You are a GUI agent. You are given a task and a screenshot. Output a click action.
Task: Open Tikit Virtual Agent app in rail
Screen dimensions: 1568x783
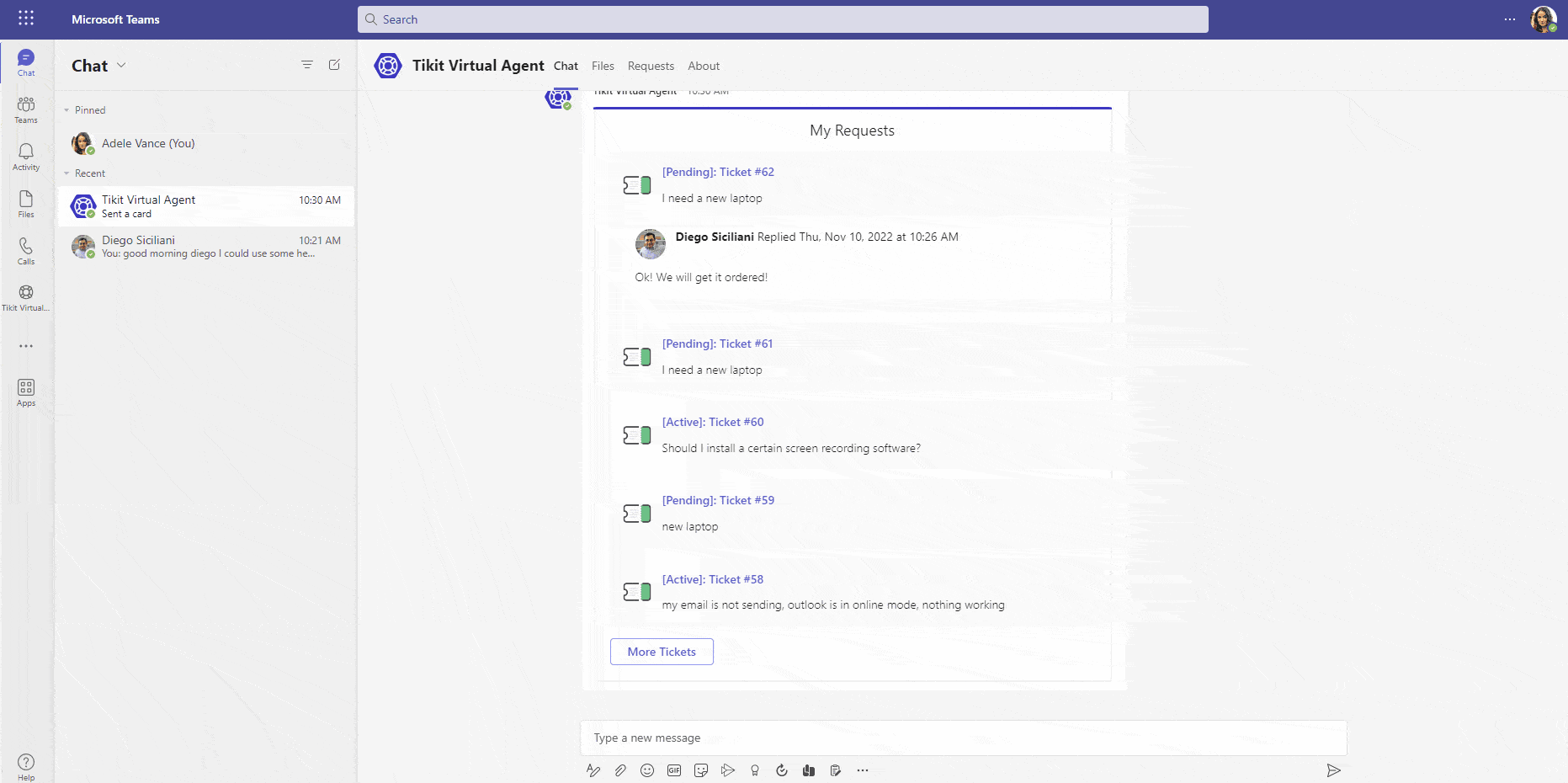pos(26,297)
